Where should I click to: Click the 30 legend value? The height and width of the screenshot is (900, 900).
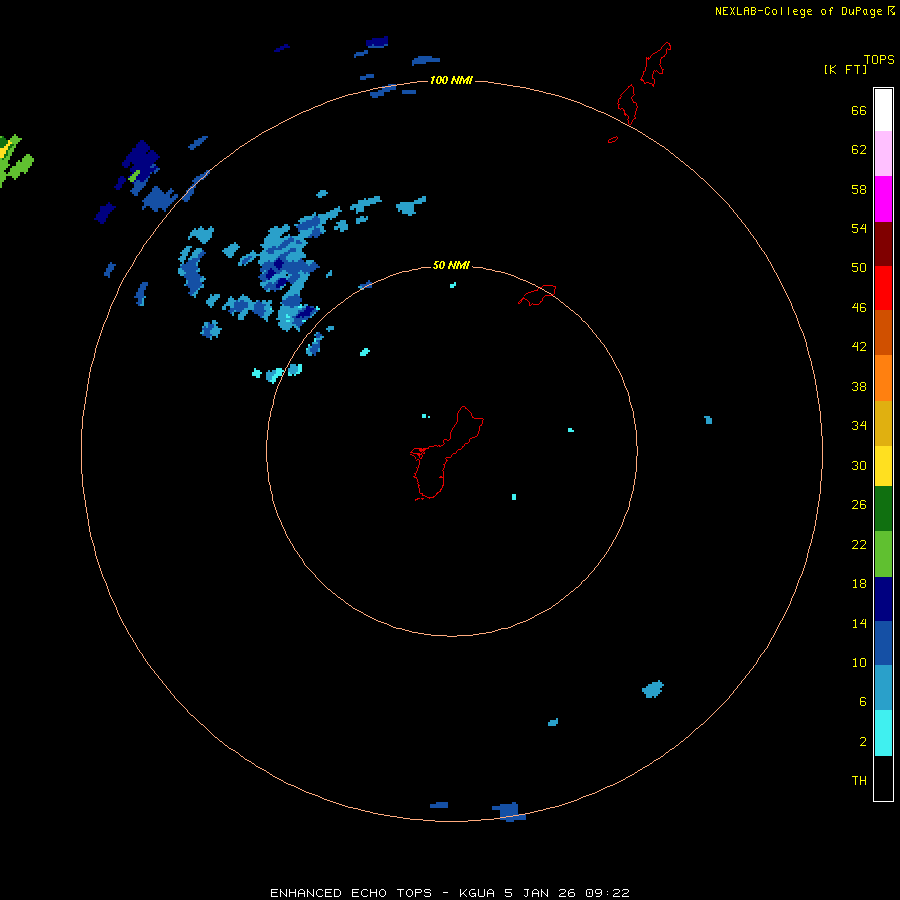click(x=859, y=465)
